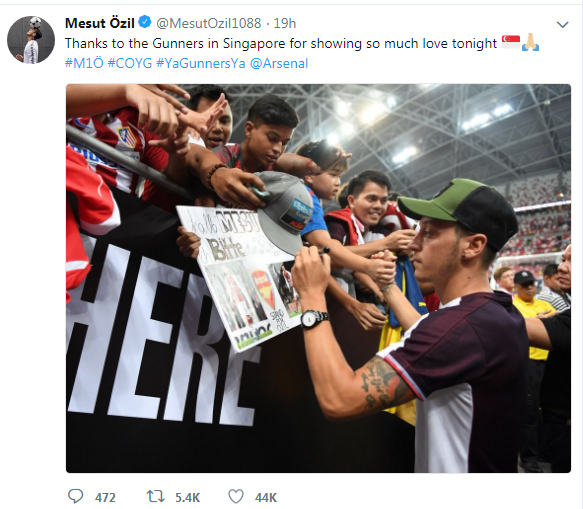Viewport: 583px width, 509px height.
Task: Click the praying hands emoji
Action: [x=530, y=42]
